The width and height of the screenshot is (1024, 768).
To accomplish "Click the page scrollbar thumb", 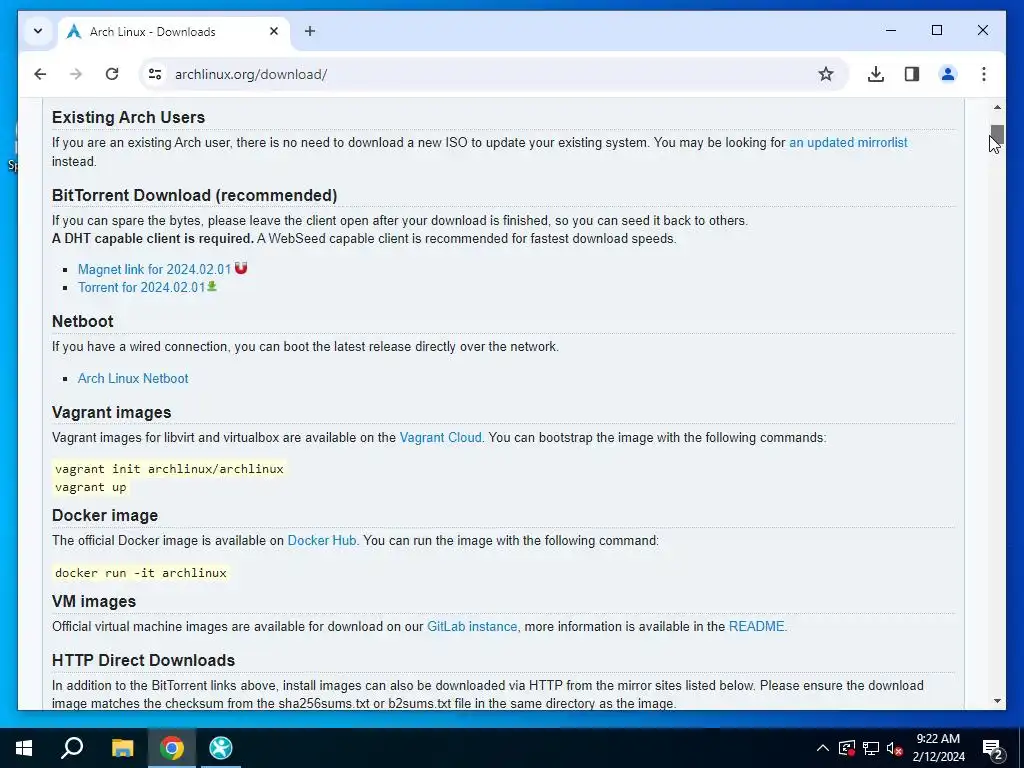I will click(997, 135).
